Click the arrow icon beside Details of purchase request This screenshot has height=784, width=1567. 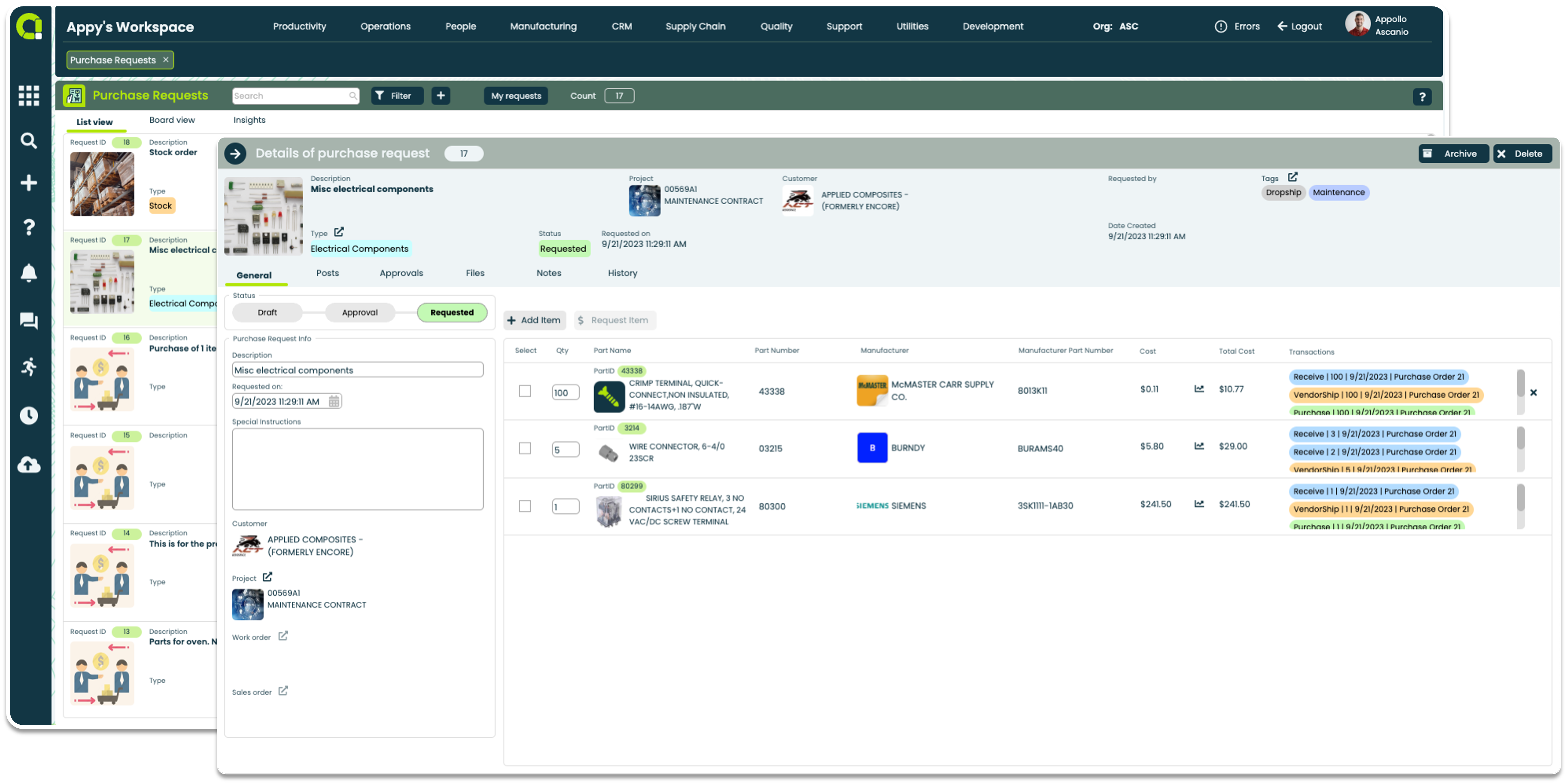tap(235, 153)
